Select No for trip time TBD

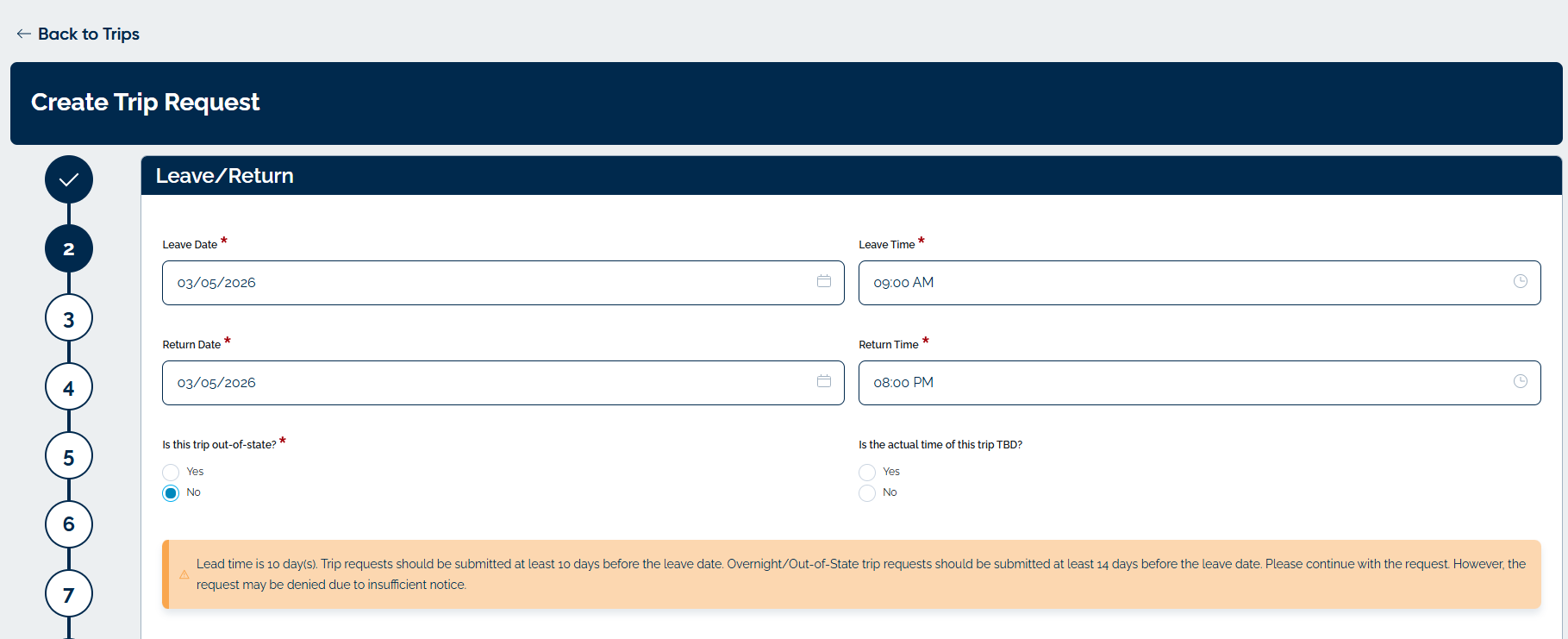[x=867, y=492]
